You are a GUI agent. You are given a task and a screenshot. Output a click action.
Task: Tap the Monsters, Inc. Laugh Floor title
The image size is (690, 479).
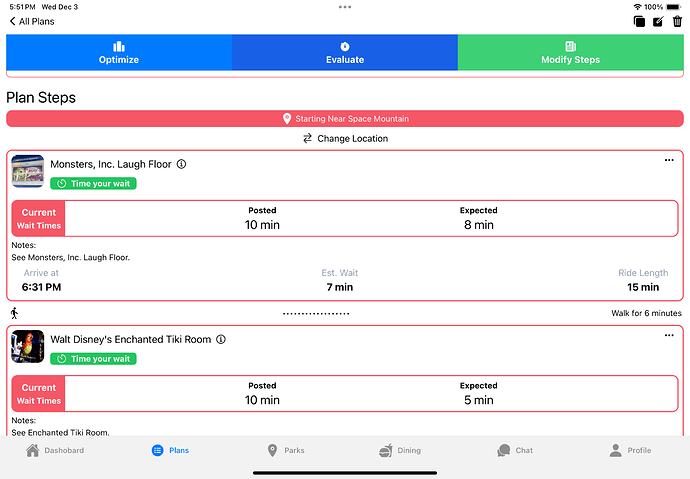pos(111,164)
